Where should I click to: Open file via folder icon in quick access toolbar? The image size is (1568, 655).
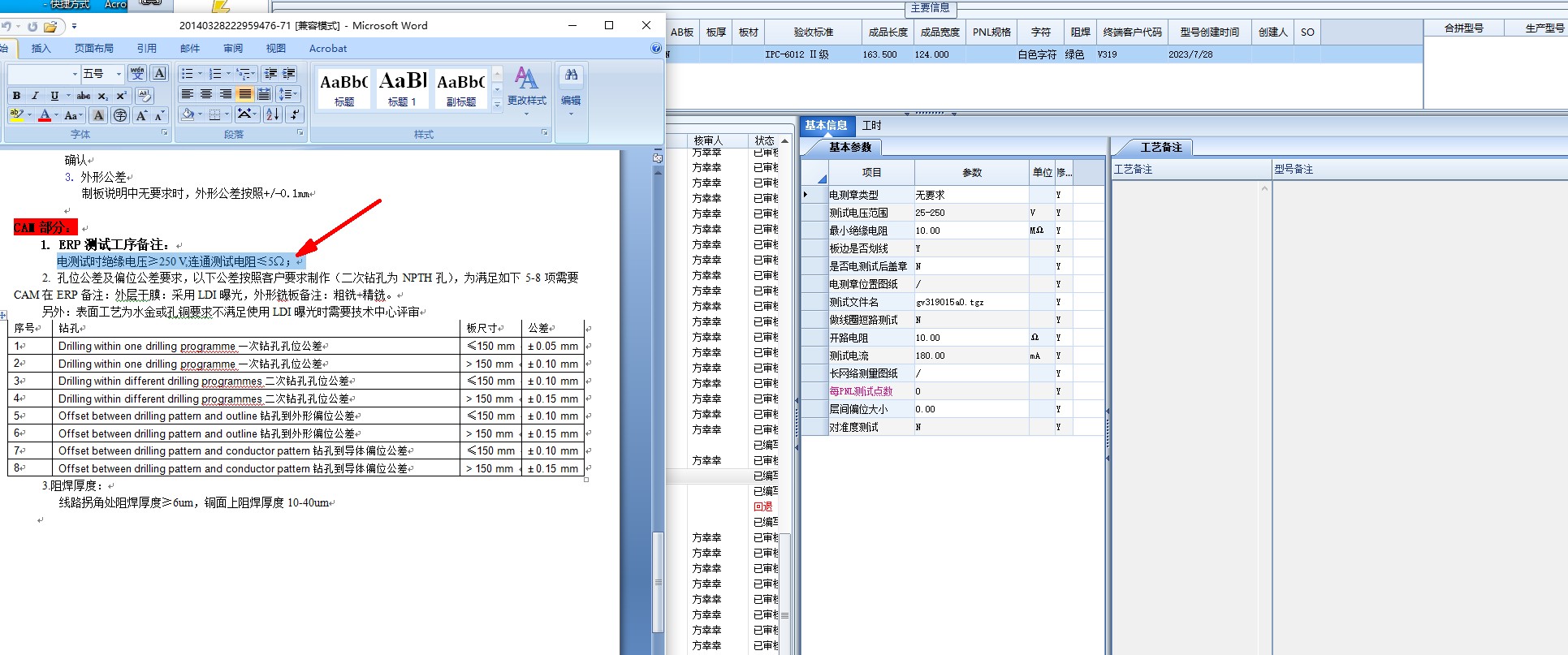(50, 26)
